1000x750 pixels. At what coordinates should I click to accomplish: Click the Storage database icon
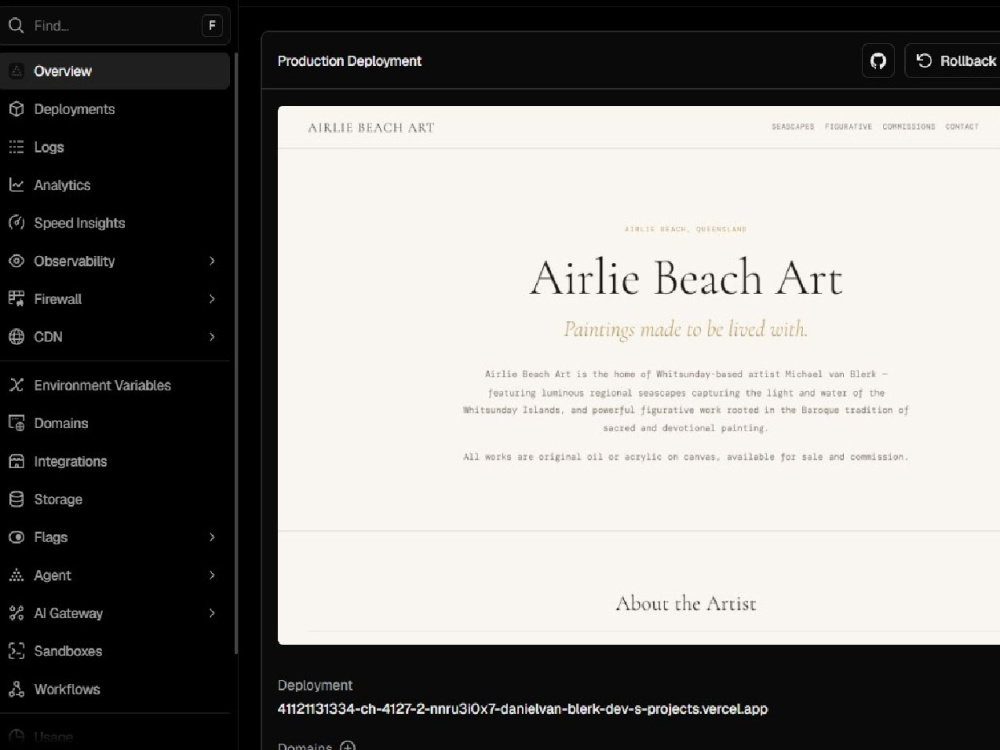(17, 499)
